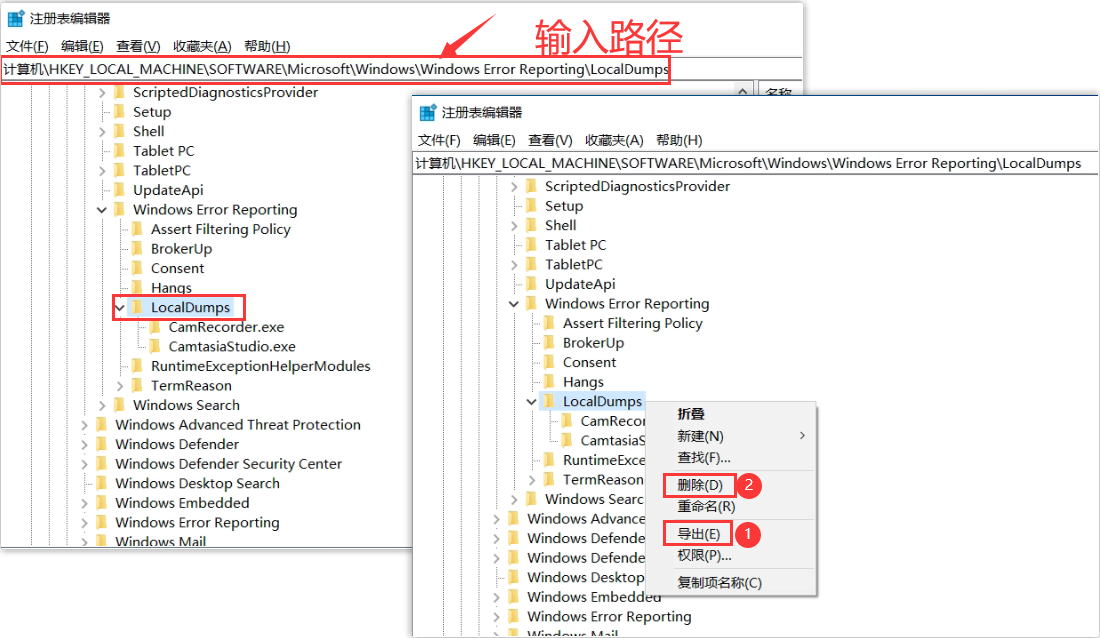Click the Windows Embedded folder icon in the back window
Image resolution: width=1100 pixels, height=638 pixels.
(102, 503)
